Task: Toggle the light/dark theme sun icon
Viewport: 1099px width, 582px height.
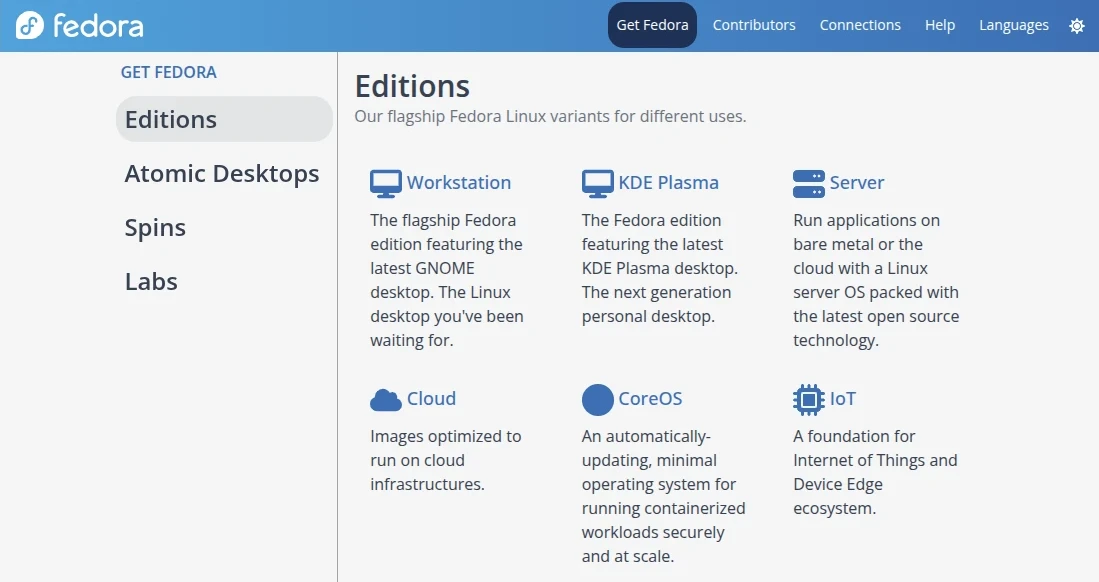Action: click(x=1076, y=26)
